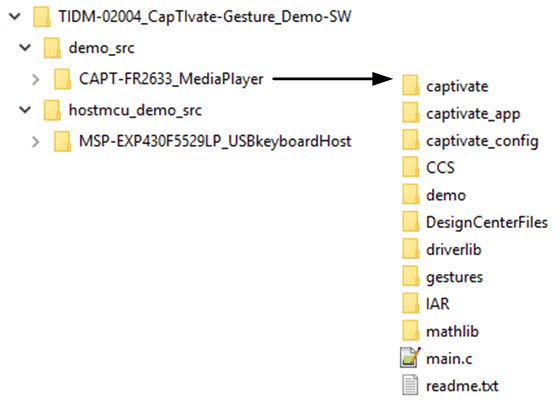Click the captivate folder icon

[411, 85]
